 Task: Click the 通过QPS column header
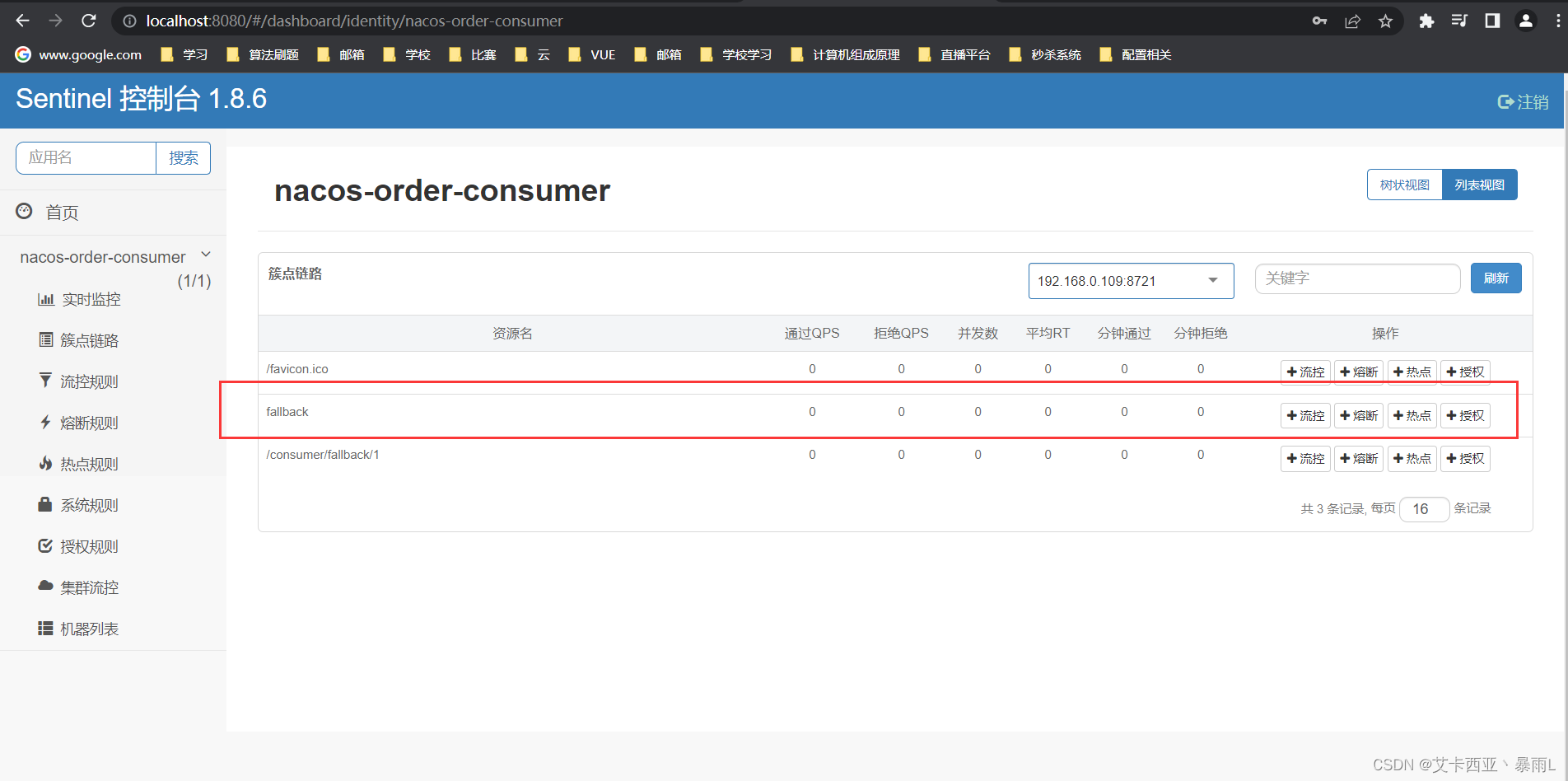pyautogui.click(x=812, y=334)
